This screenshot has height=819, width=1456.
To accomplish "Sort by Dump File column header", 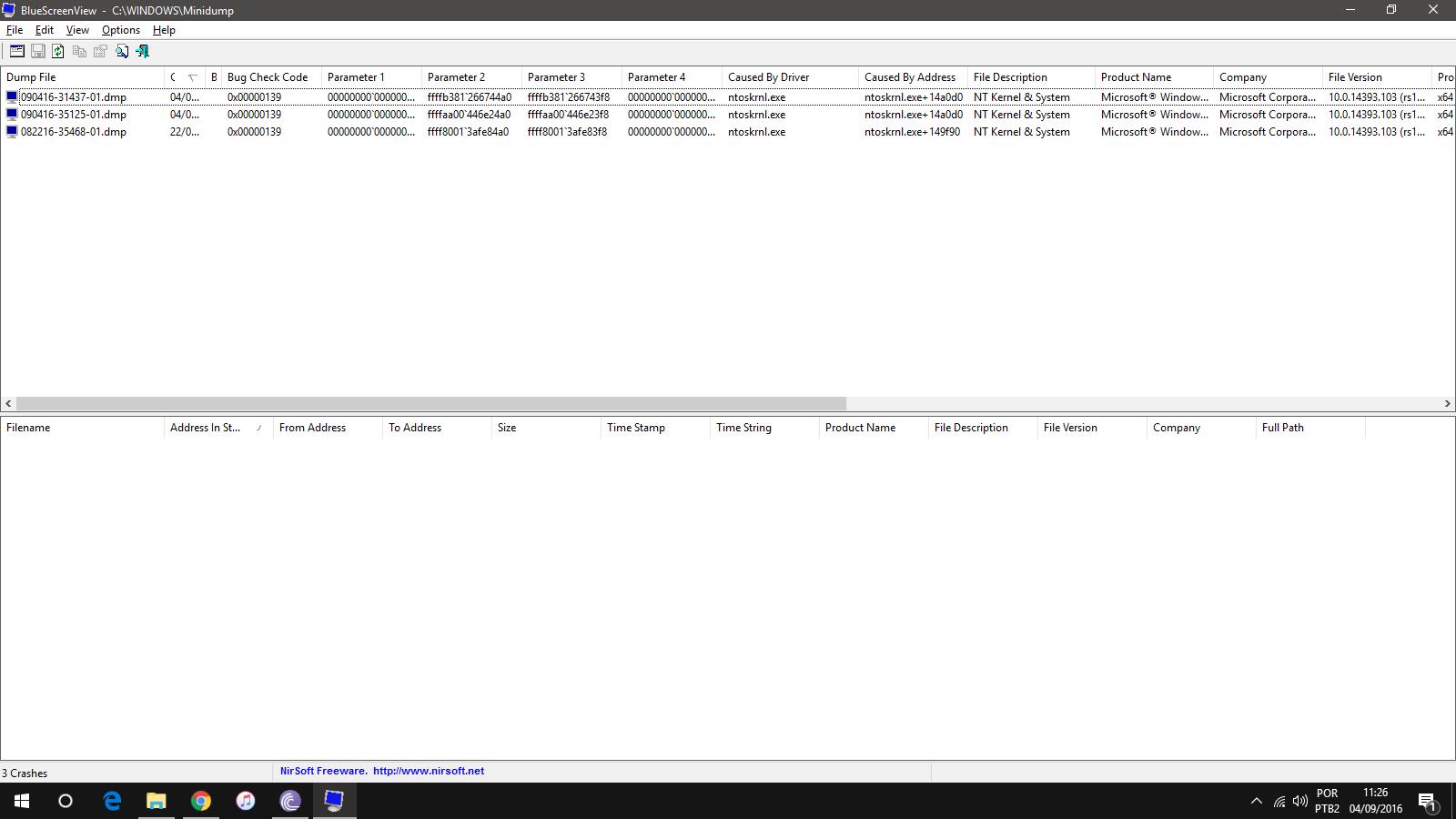I will click(x=83, y=77).
